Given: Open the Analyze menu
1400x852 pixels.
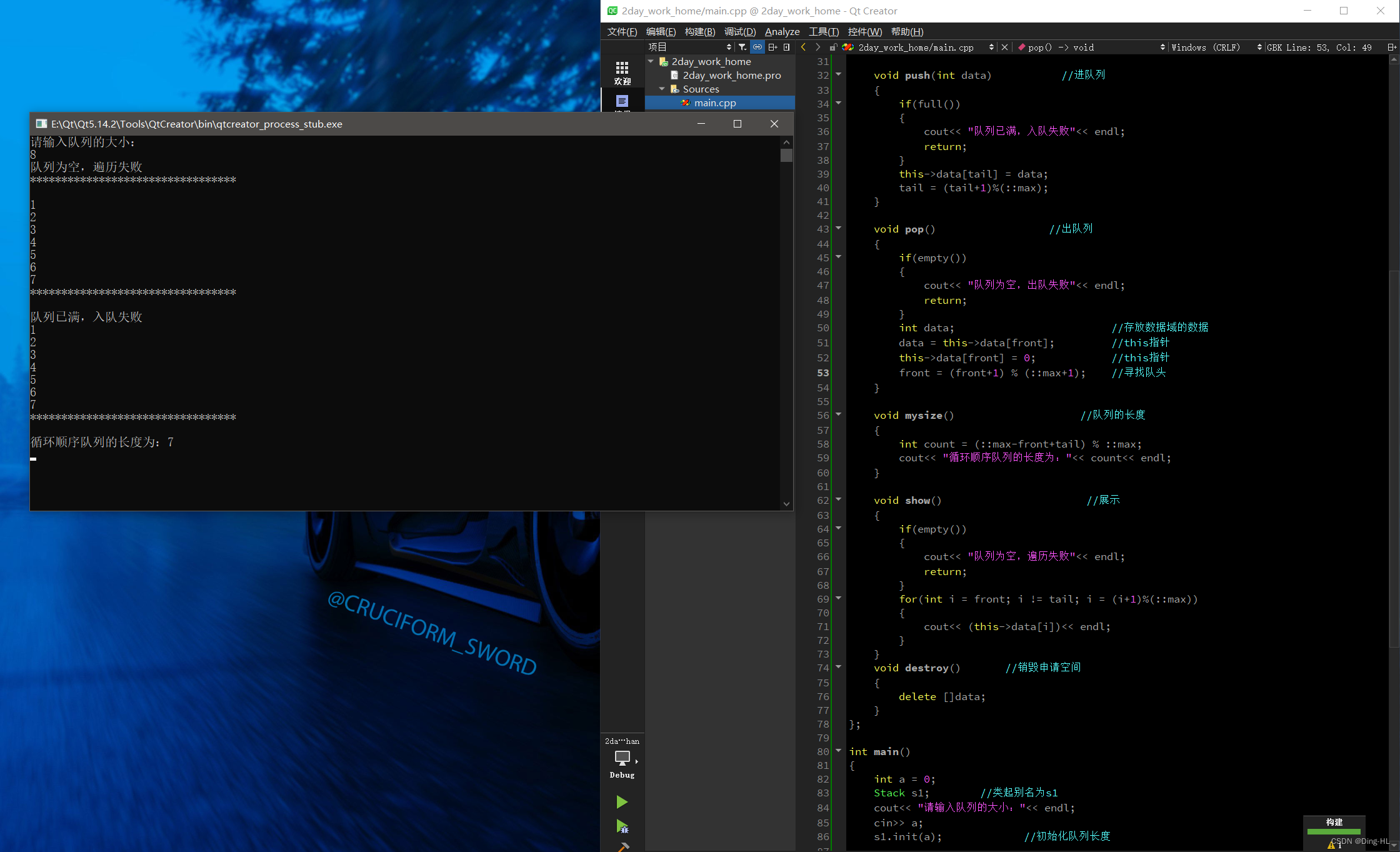Looking at the screenshot, I should pyautogui.click(x=782, y=32).
